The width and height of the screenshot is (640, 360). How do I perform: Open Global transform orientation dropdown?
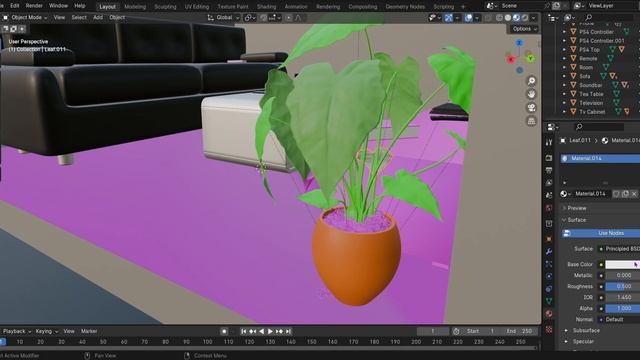[223, 18]
